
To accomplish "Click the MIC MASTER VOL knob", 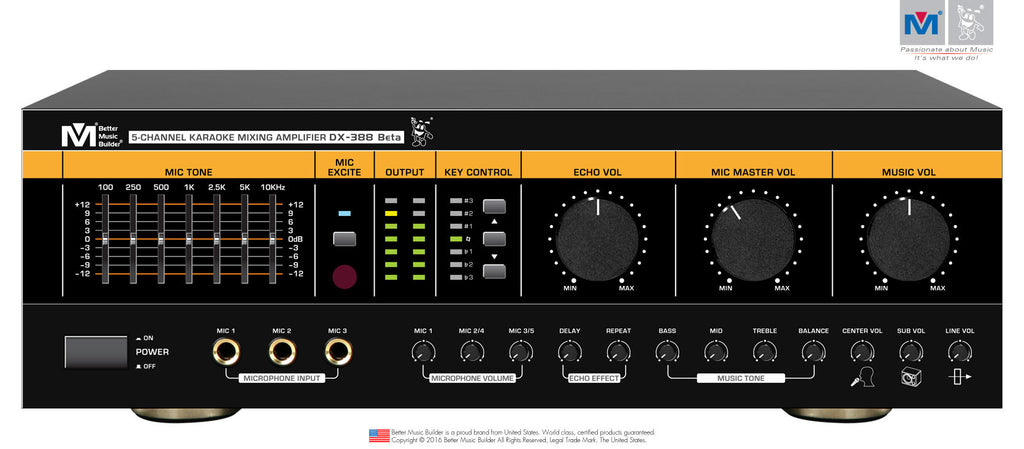I will (753, 238).
